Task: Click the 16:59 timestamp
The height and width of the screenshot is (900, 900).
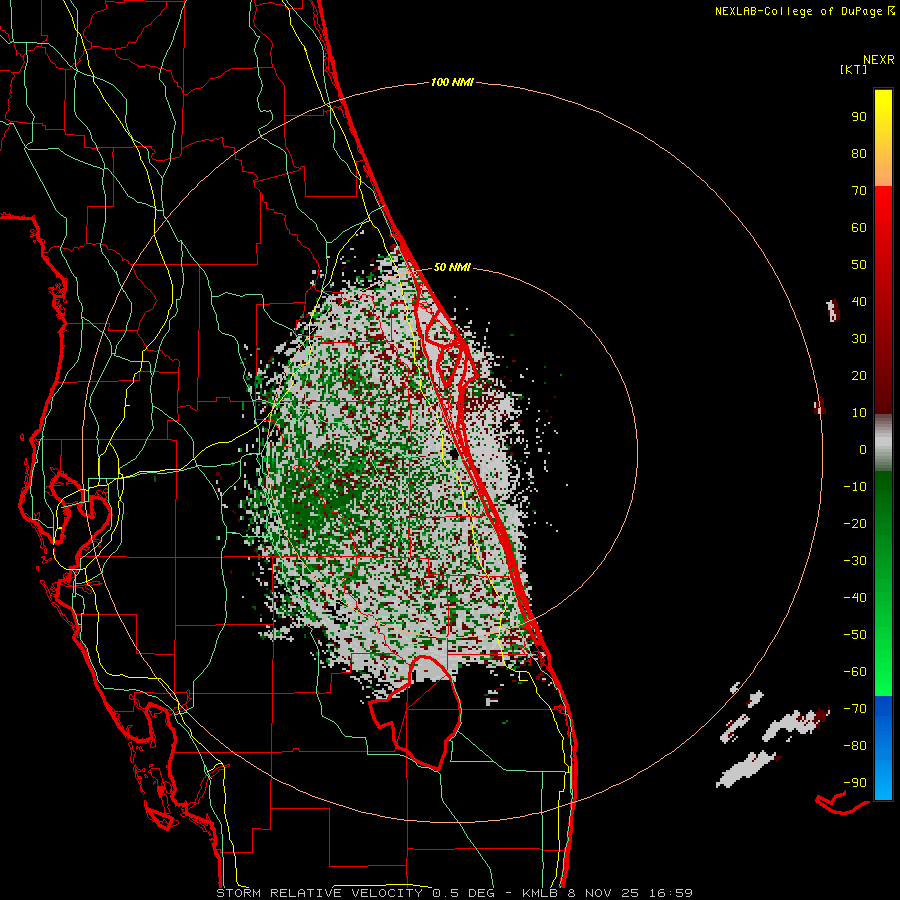Action: click(671, 893)
